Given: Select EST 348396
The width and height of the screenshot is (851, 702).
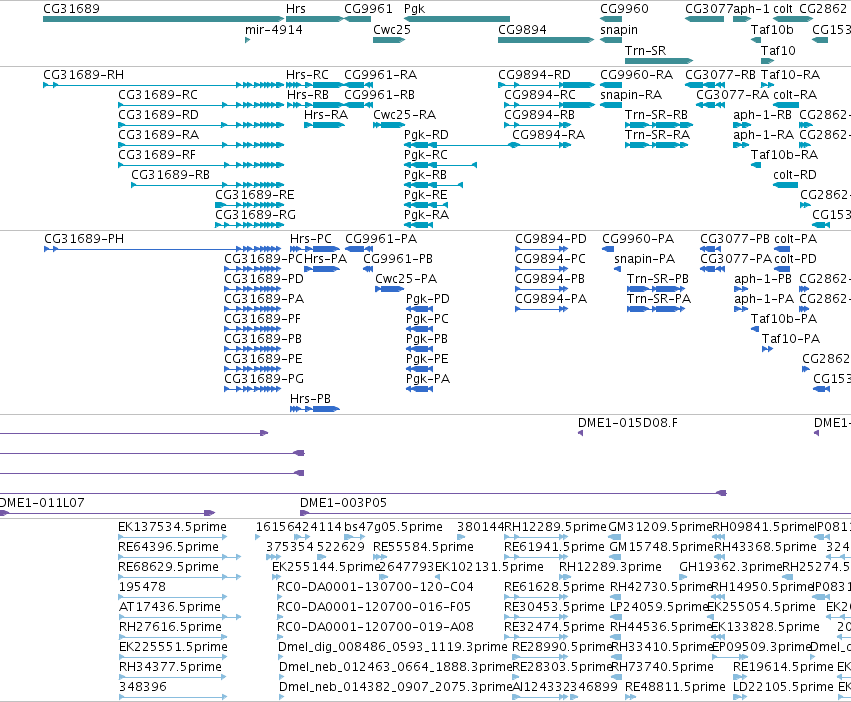Looking at the screenshot, I should point(173,697).
